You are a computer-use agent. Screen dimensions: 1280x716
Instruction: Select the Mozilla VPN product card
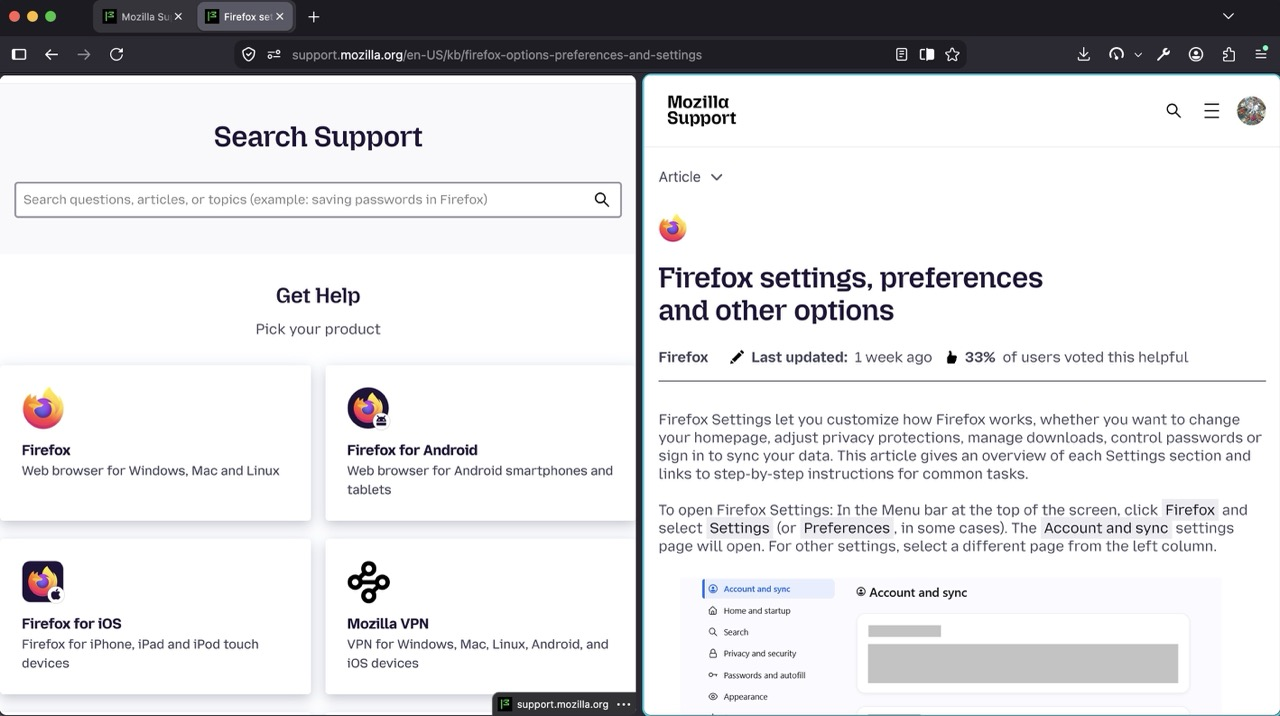[x=480, y=616]
